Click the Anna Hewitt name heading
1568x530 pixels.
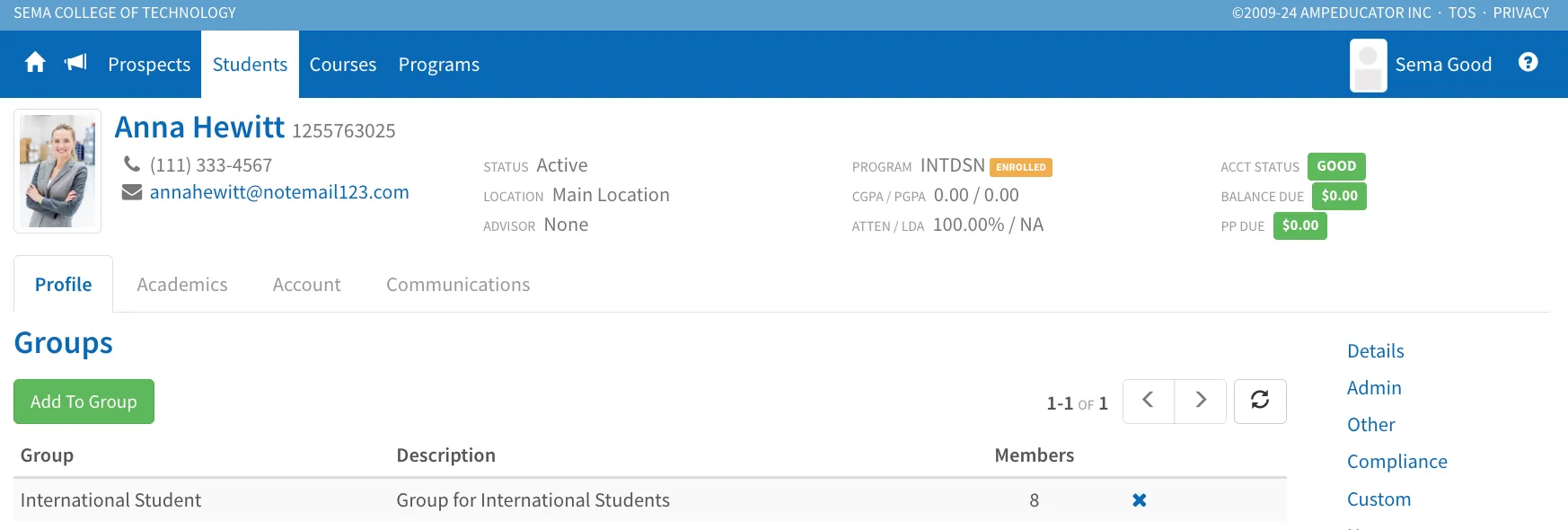click(x=199, y=128)
